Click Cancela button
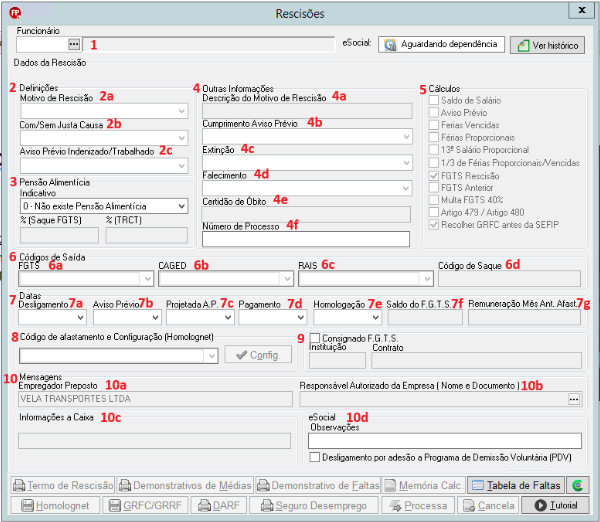Viewport: 600px width, 522px height. [x=488, y=505]
